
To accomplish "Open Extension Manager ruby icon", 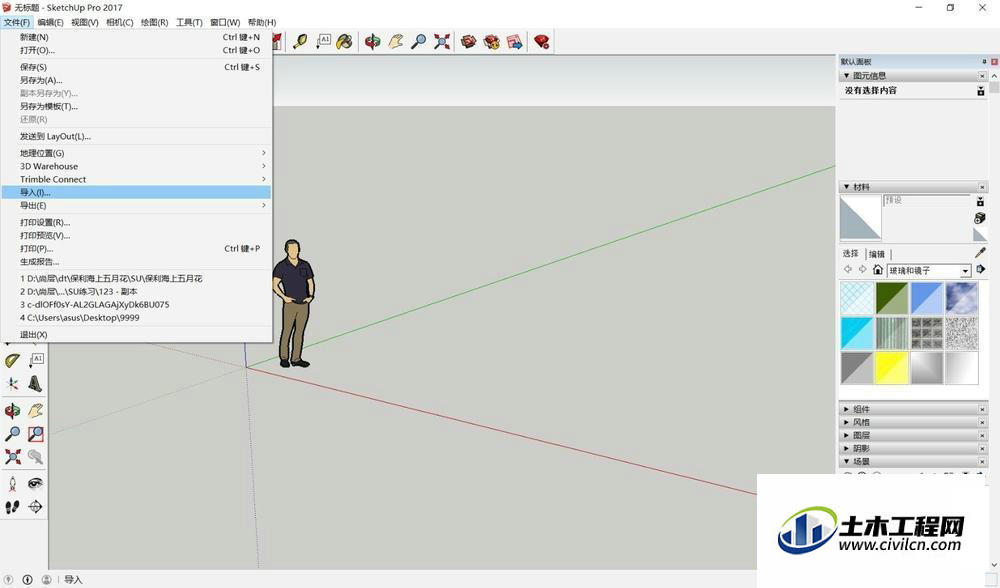I will (542, 42).
